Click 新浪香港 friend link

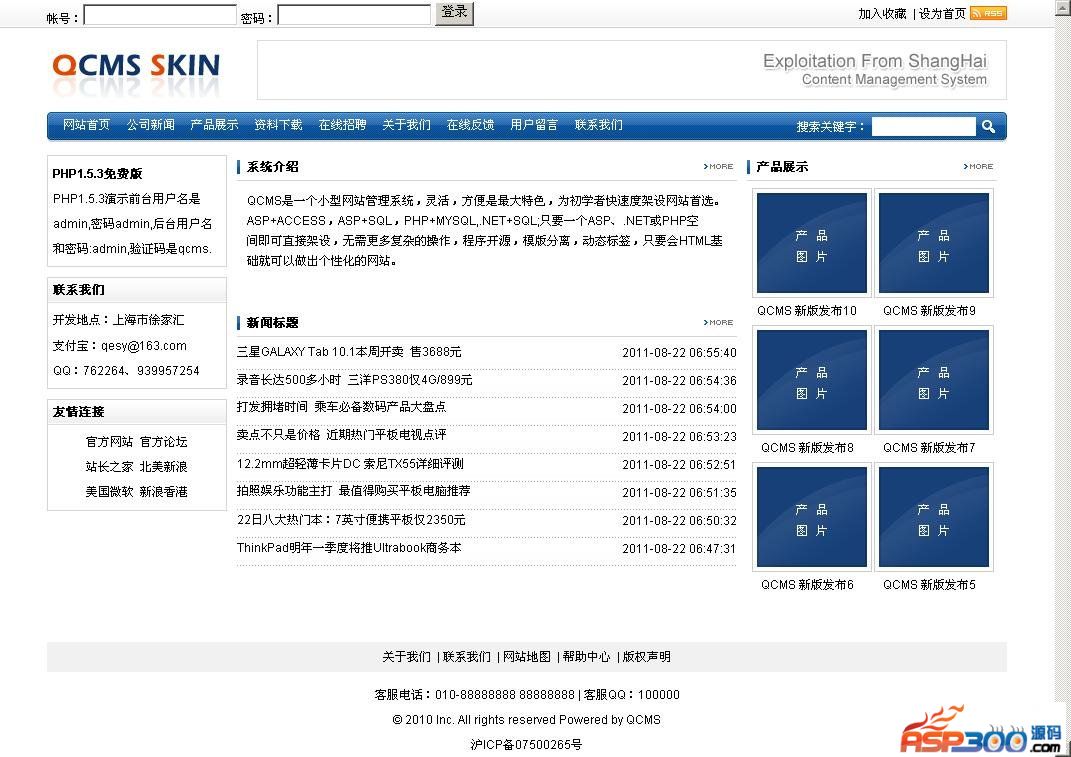click(163, 492)
